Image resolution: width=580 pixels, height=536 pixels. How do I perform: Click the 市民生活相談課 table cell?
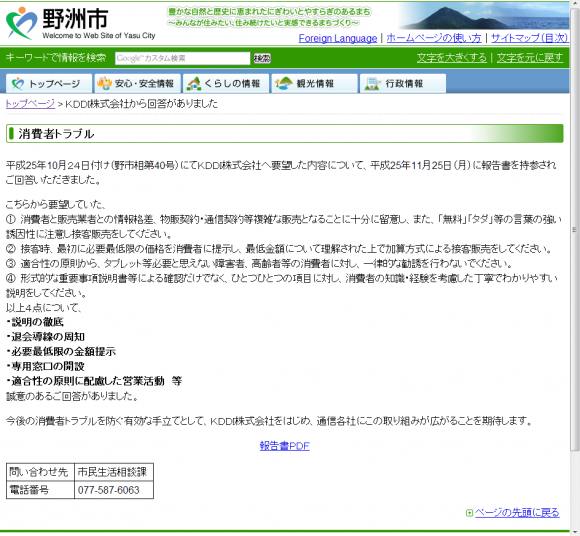pyautogui.click(x=114, y=472)
